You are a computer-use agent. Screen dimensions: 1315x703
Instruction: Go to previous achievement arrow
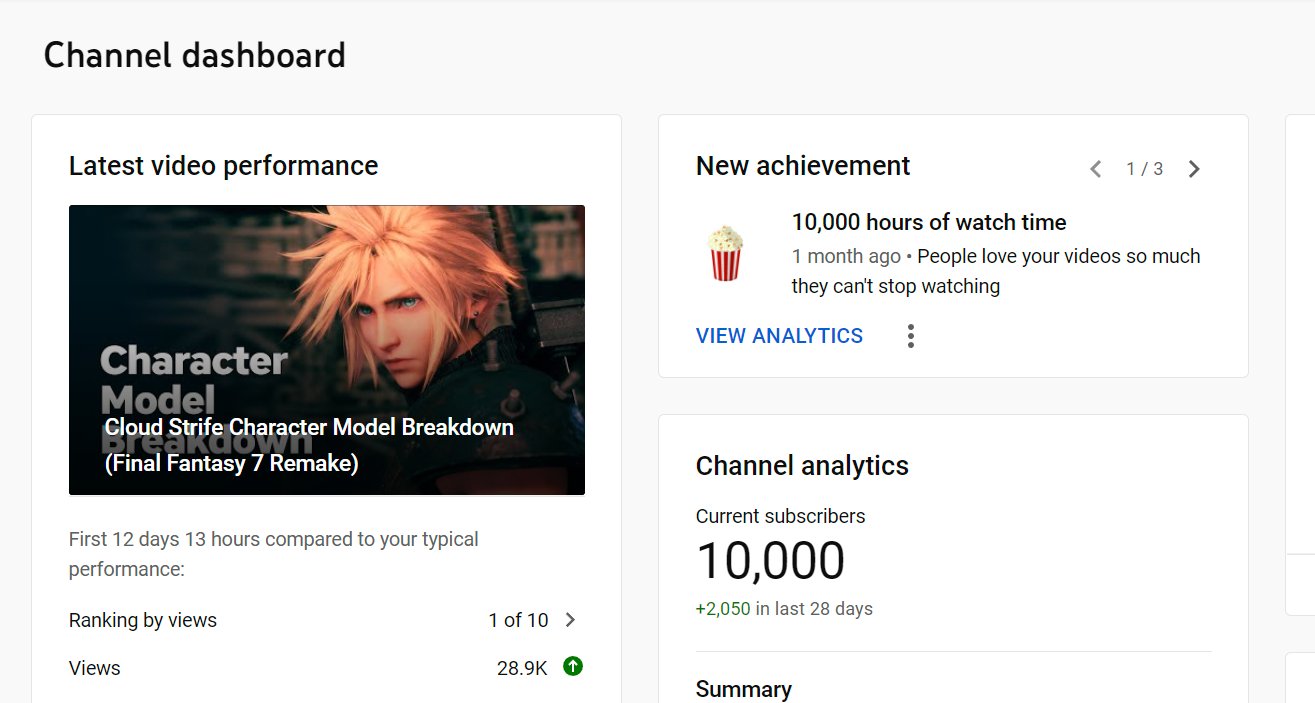click(1096, 169)
